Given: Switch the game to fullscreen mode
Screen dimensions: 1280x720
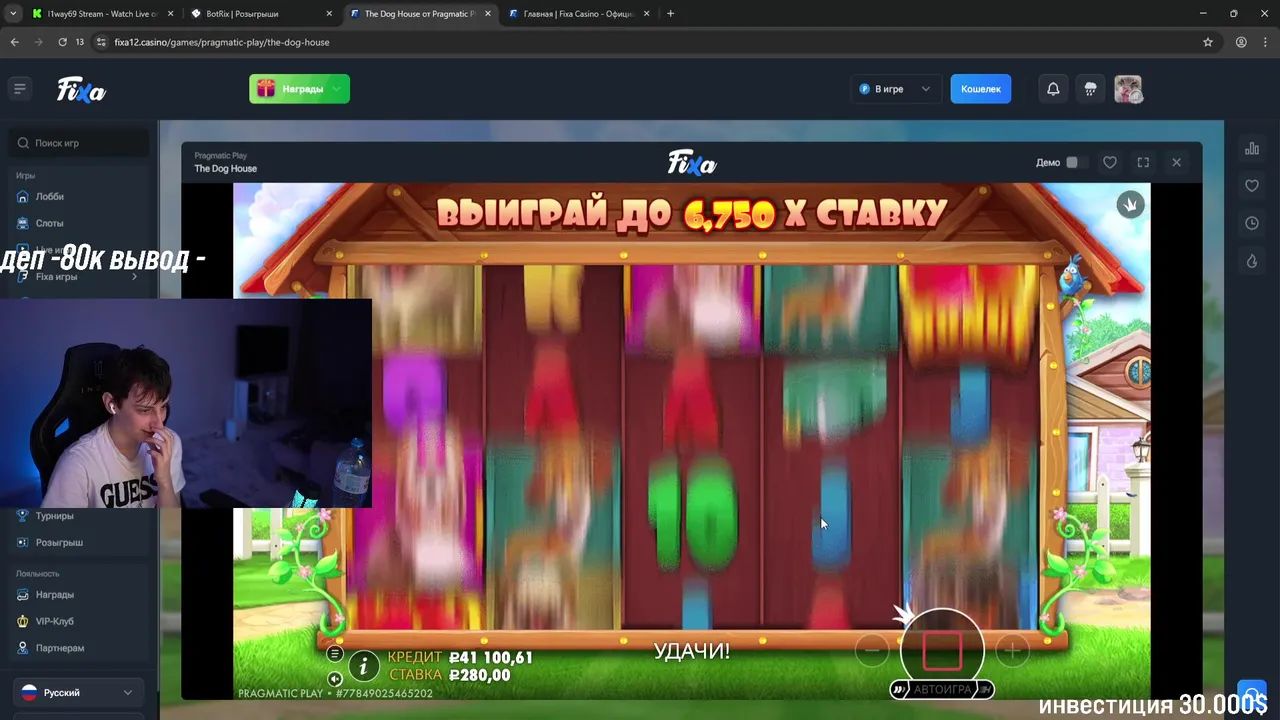Looking at the screenshot, I should click(x=1143, y=162).
